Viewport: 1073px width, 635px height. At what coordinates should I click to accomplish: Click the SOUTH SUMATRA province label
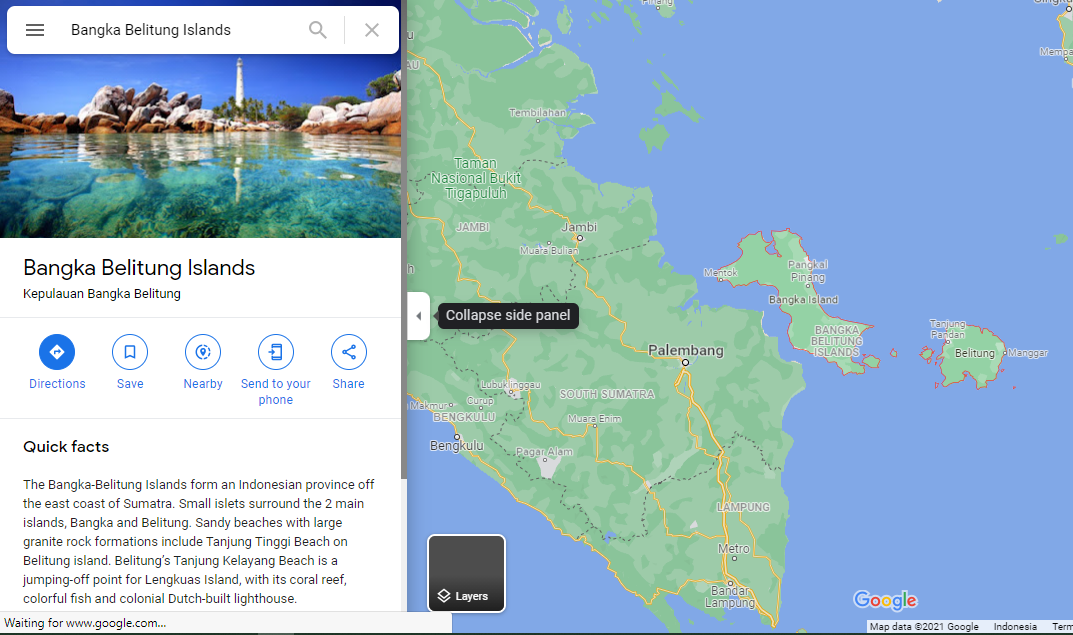tap(607, 394)
